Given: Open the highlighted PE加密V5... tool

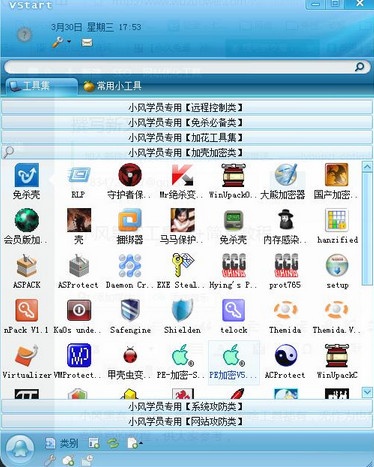Looking at the screenshot, I should (233, 362).
